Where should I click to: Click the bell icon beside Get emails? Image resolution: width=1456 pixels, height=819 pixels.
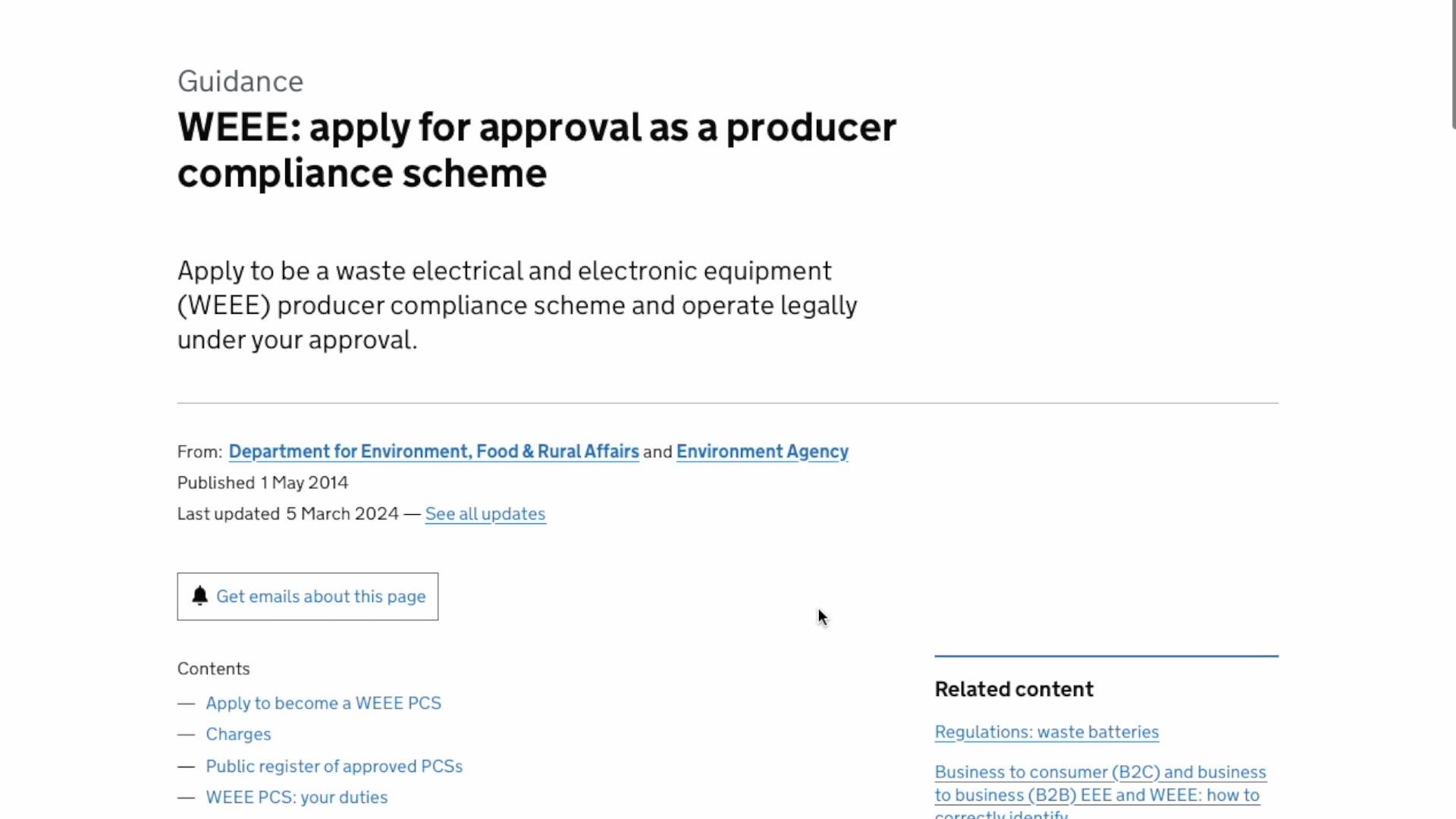pos(199,596)
